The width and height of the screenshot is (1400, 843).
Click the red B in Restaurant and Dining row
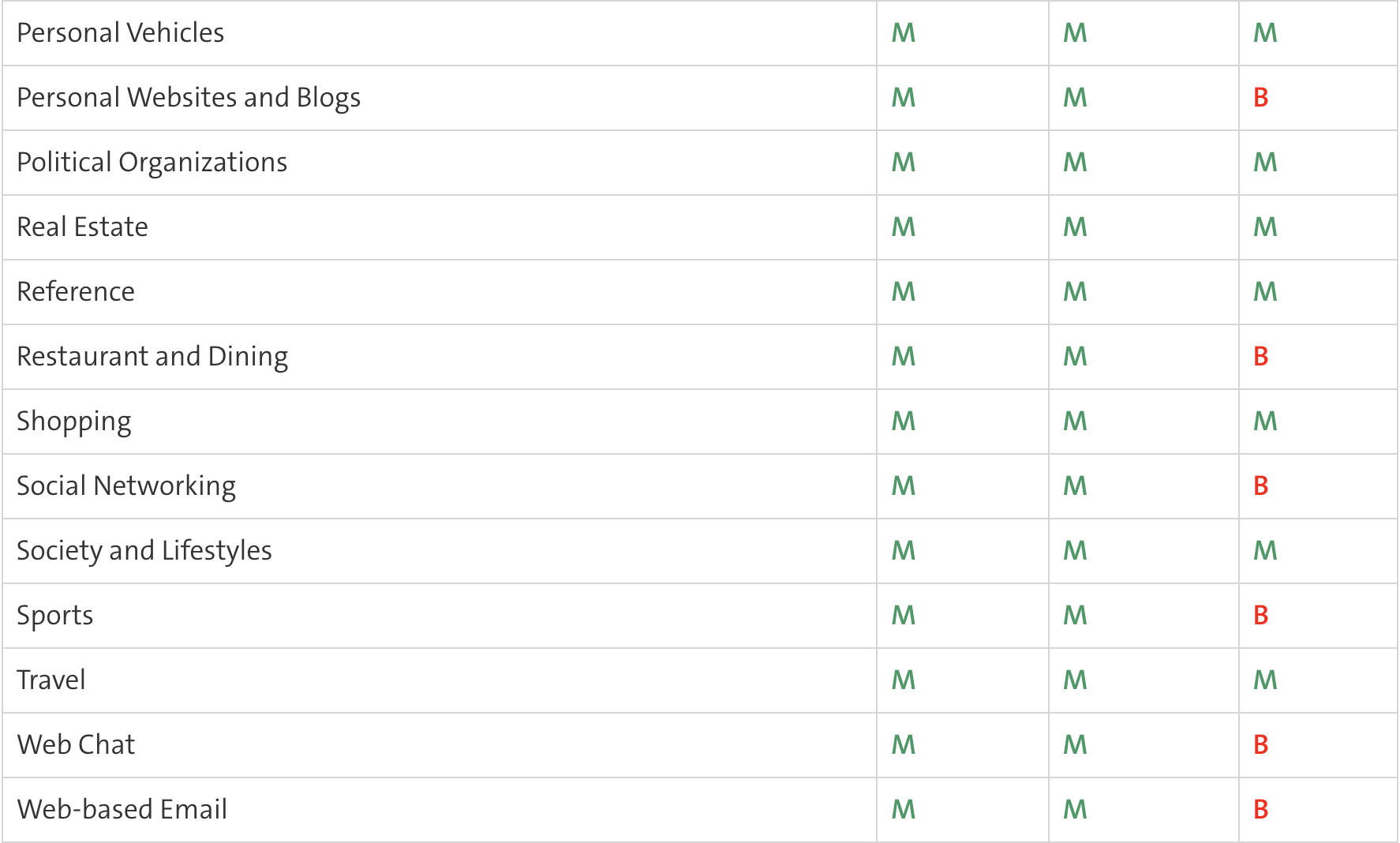pos(1260,357)
